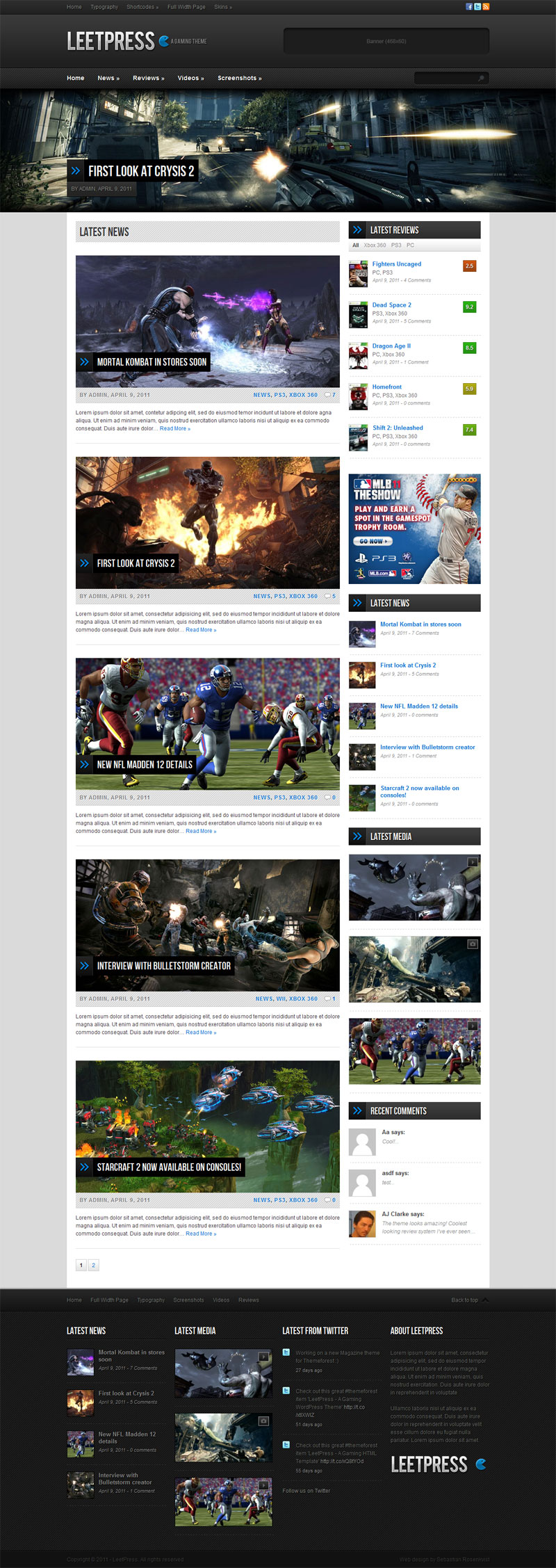Viewport: 556px width, 1568px height.
Task: Expand the Videos dropdown menu
Action: [190, 78]
